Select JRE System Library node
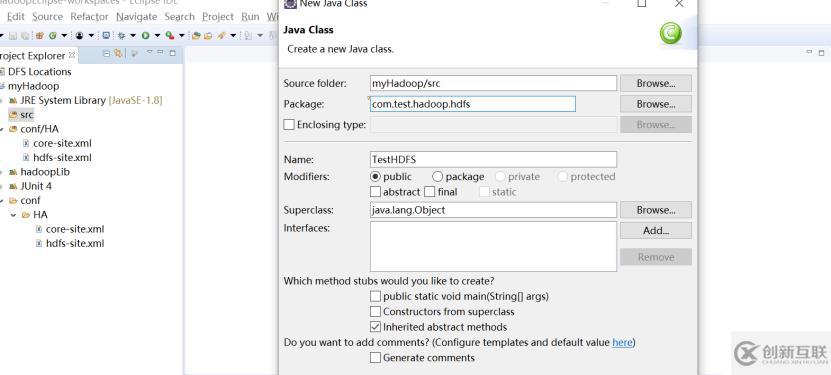Image resolution: width=831 pixels, height=375 pixels. [91, 100]
